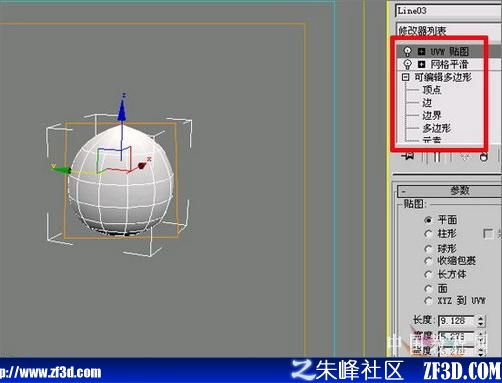Collapse the 可编辑多边形 tree node
Image resolution: width=502 pixels, height=383 pixels.
click(405, 77)
